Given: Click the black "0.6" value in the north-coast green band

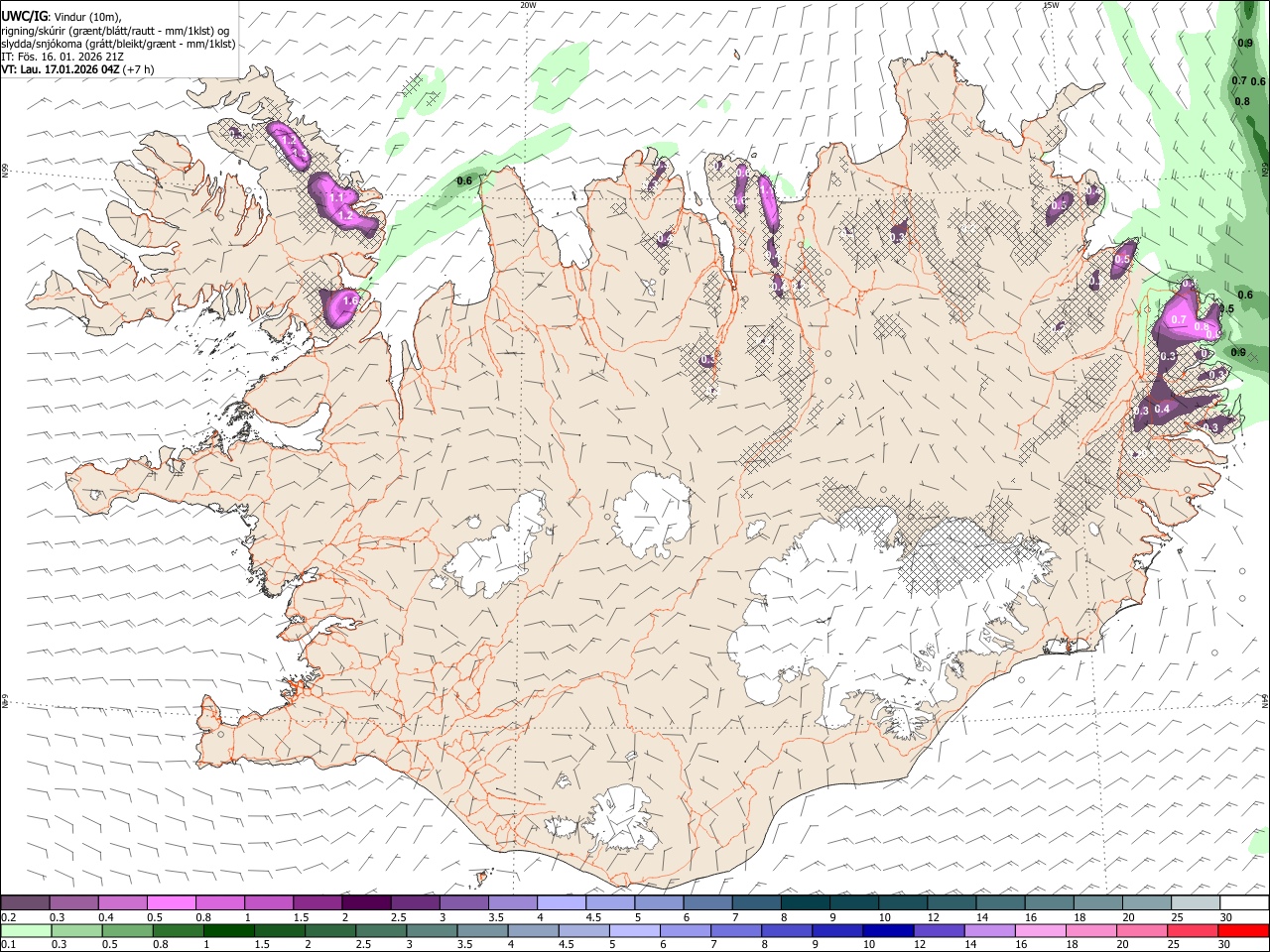Looking at the screenshot, I should pos(463,180).
